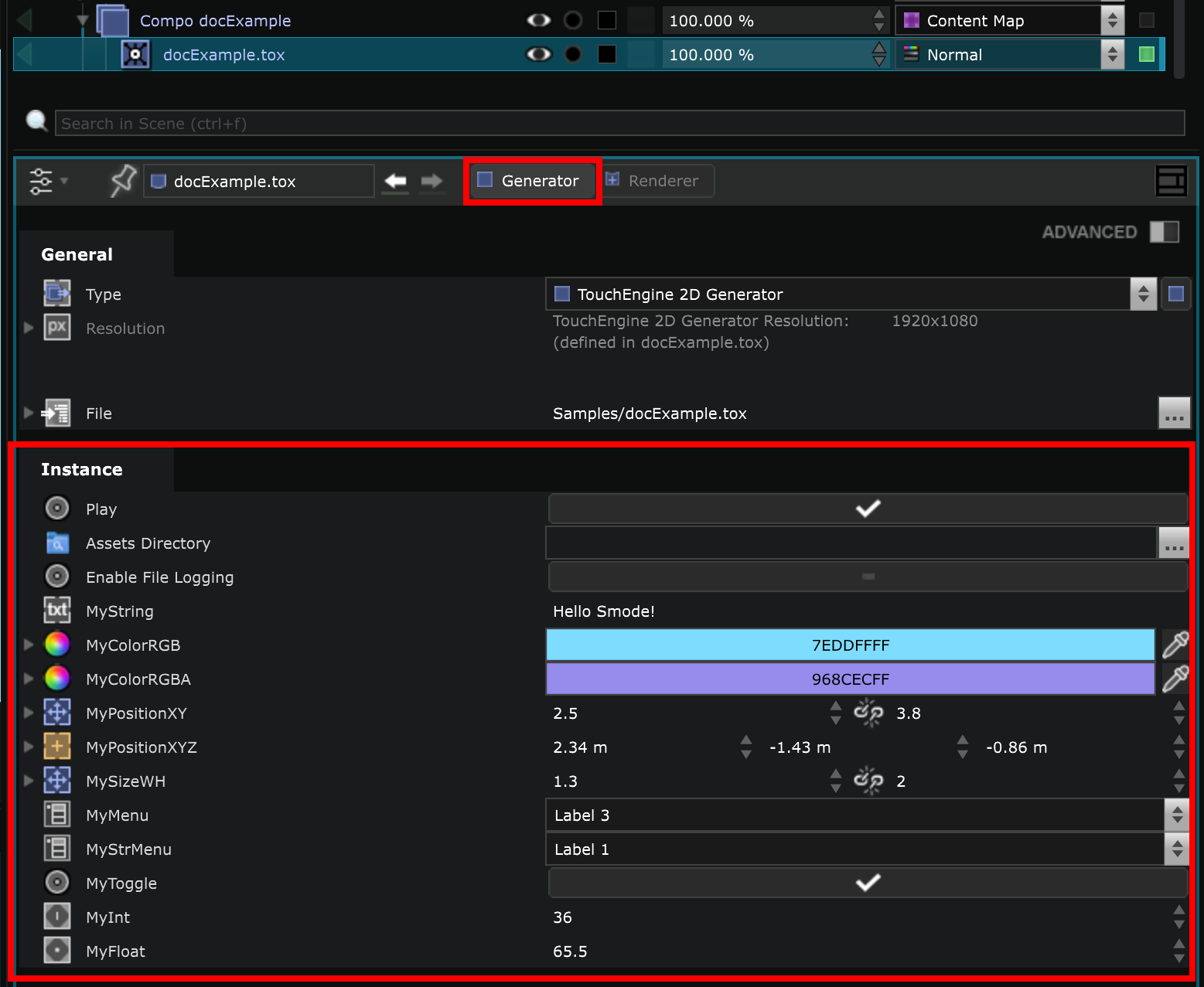This screenshot has width=1204, height=987.
Task: Click the docExample.tox opacity 100.000 % field
Action: tap(775, 54)
